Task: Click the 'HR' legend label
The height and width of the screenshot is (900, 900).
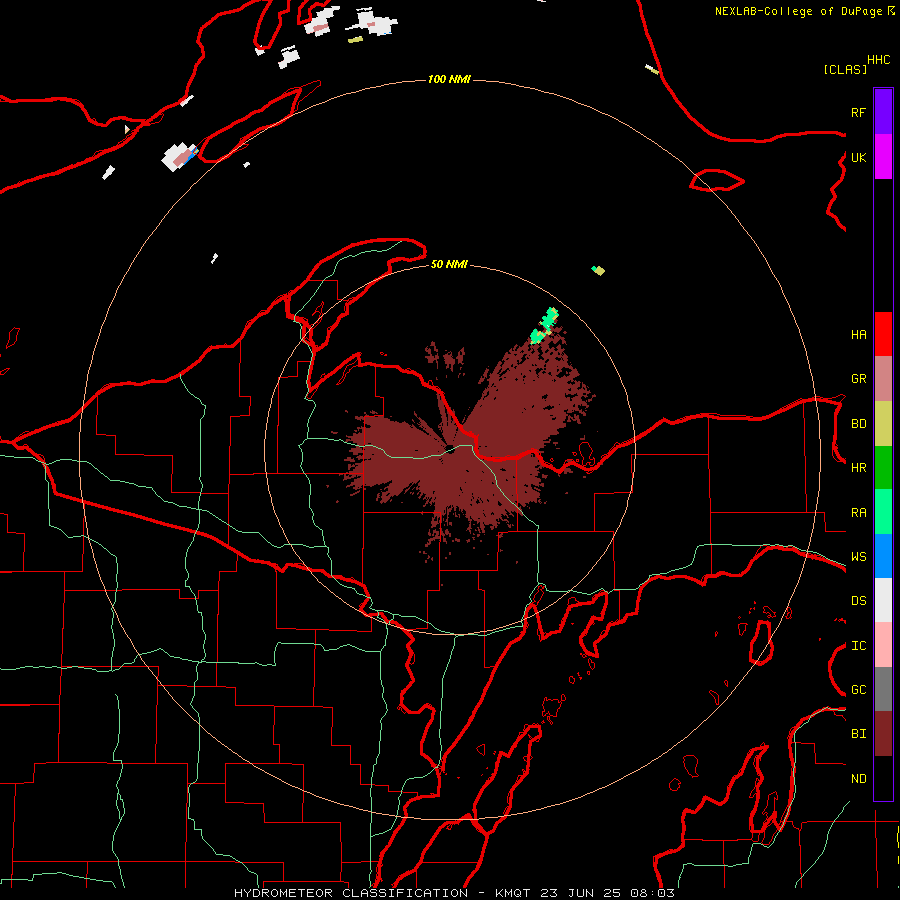Action: (858, 468)
